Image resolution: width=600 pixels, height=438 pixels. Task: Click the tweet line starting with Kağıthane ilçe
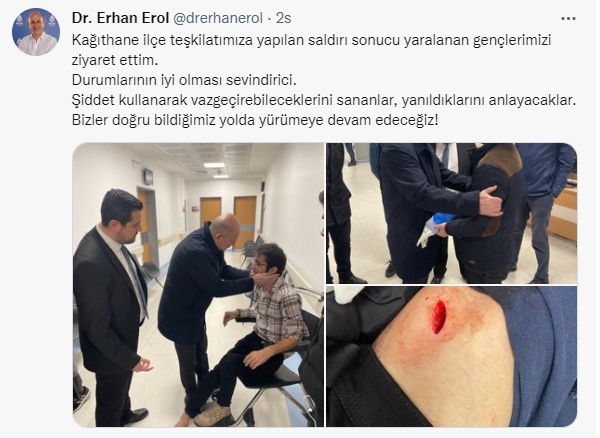click(311, 40)
